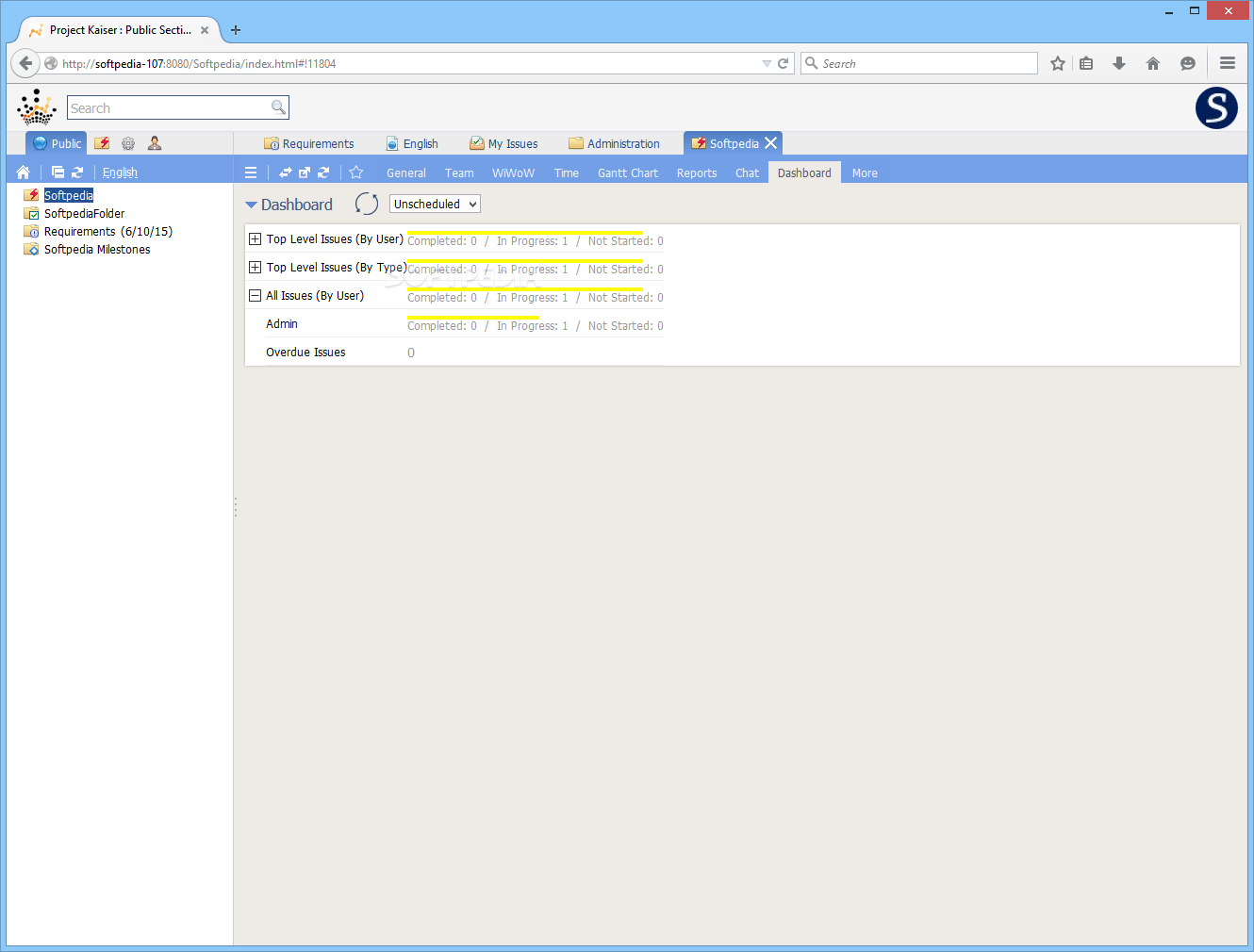Viewport: 1254px width, 952px height.
Task: Click the circular dashboard reload icon
Action: [x=367, y=204]
